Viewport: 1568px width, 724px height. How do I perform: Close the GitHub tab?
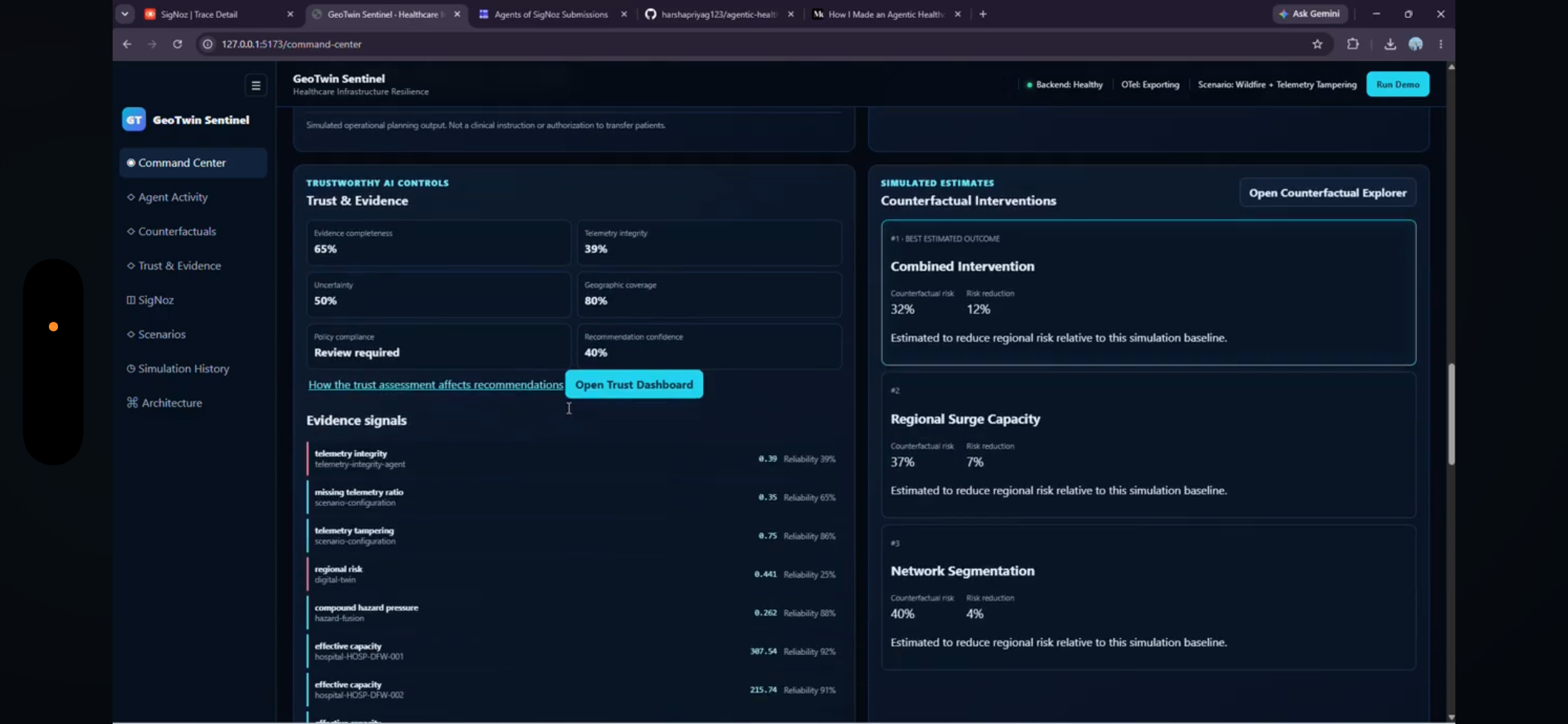tap(791, 14)
